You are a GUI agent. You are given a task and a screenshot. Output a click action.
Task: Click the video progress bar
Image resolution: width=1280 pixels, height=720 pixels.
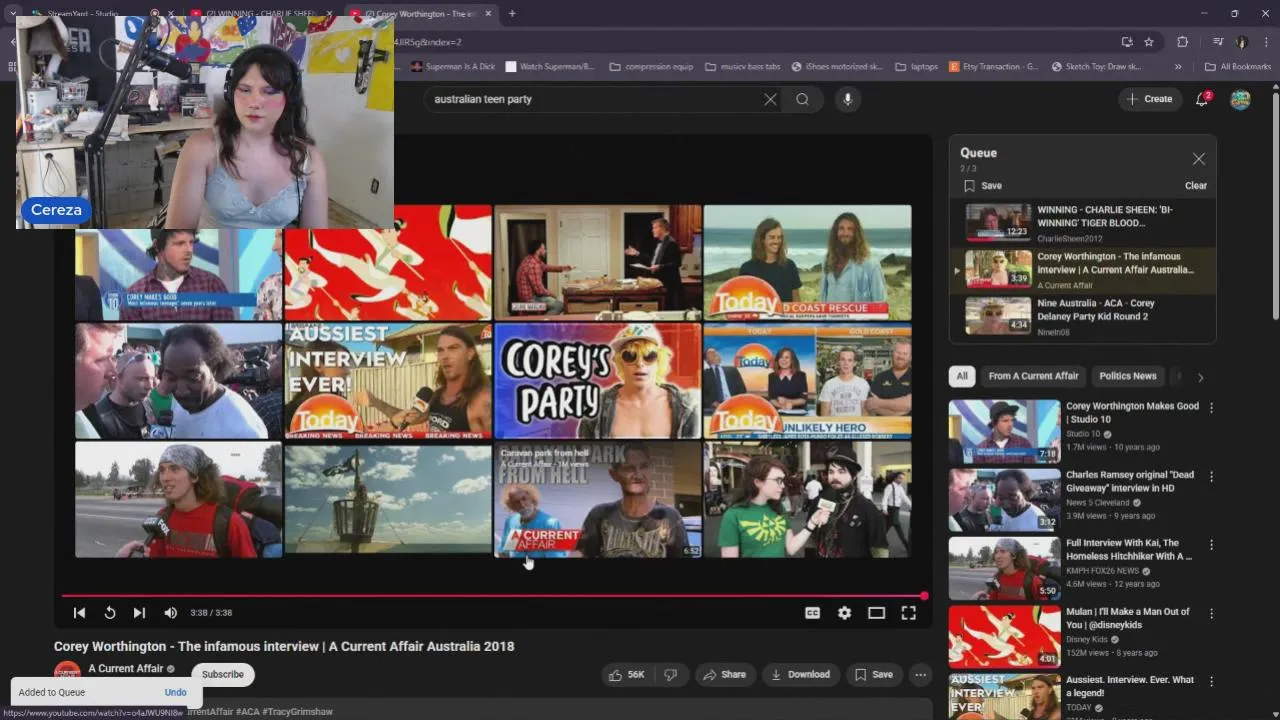(x=494, y=596)
